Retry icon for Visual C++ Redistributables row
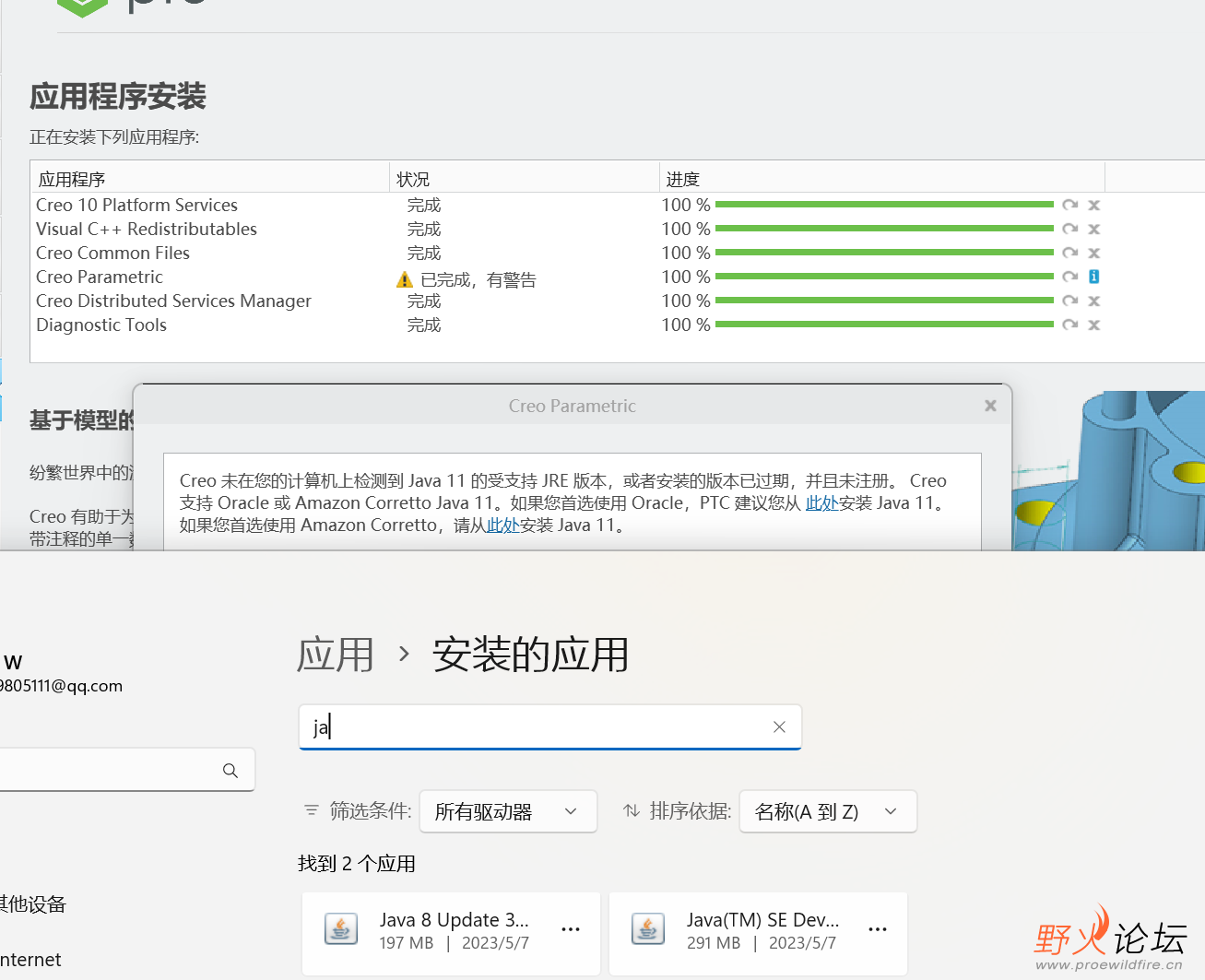Image resolution: width=1205 pixels, height=980 pixels. pos(1069,229)
